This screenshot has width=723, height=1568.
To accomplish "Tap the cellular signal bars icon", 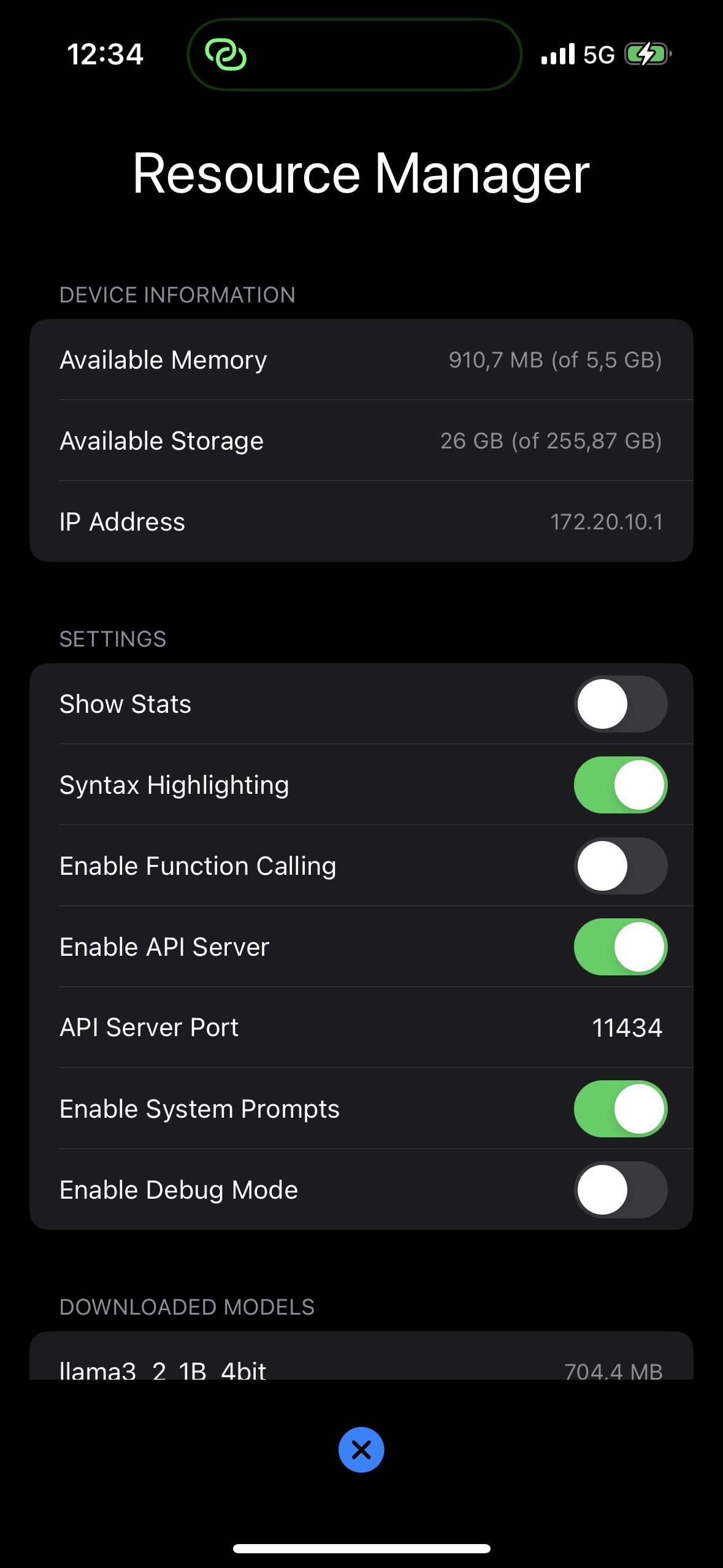I will pyautogui.click(x=557, y=55).
